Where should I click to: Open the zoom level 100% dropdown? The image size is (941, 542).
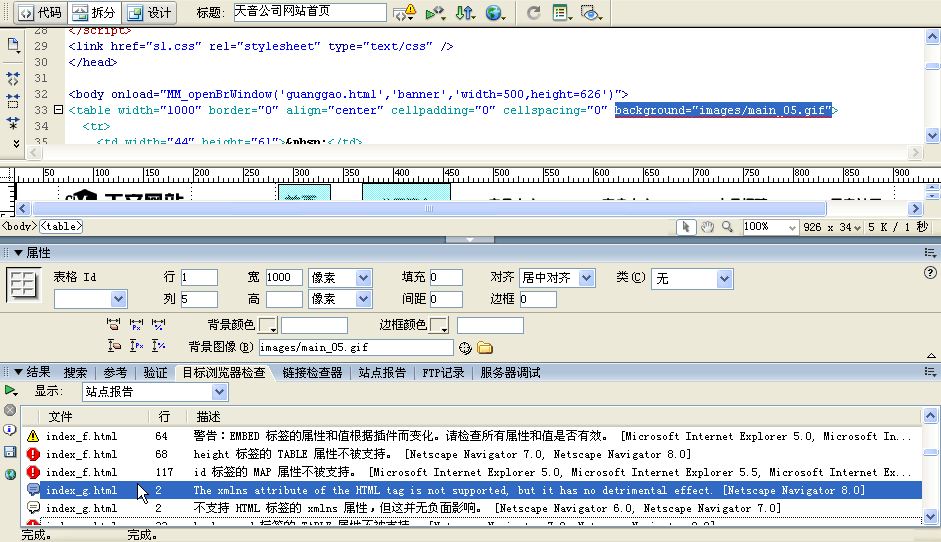pos(791,227)
